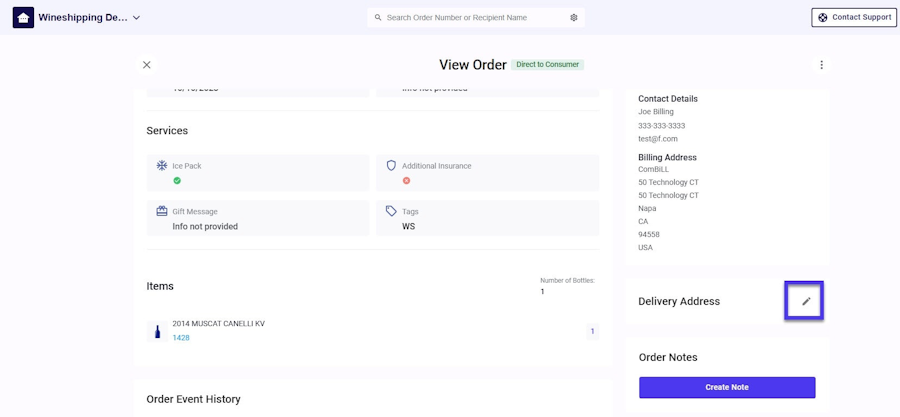Click the item quantity 1 badge

pyautogui.click(x=592, y=331)
